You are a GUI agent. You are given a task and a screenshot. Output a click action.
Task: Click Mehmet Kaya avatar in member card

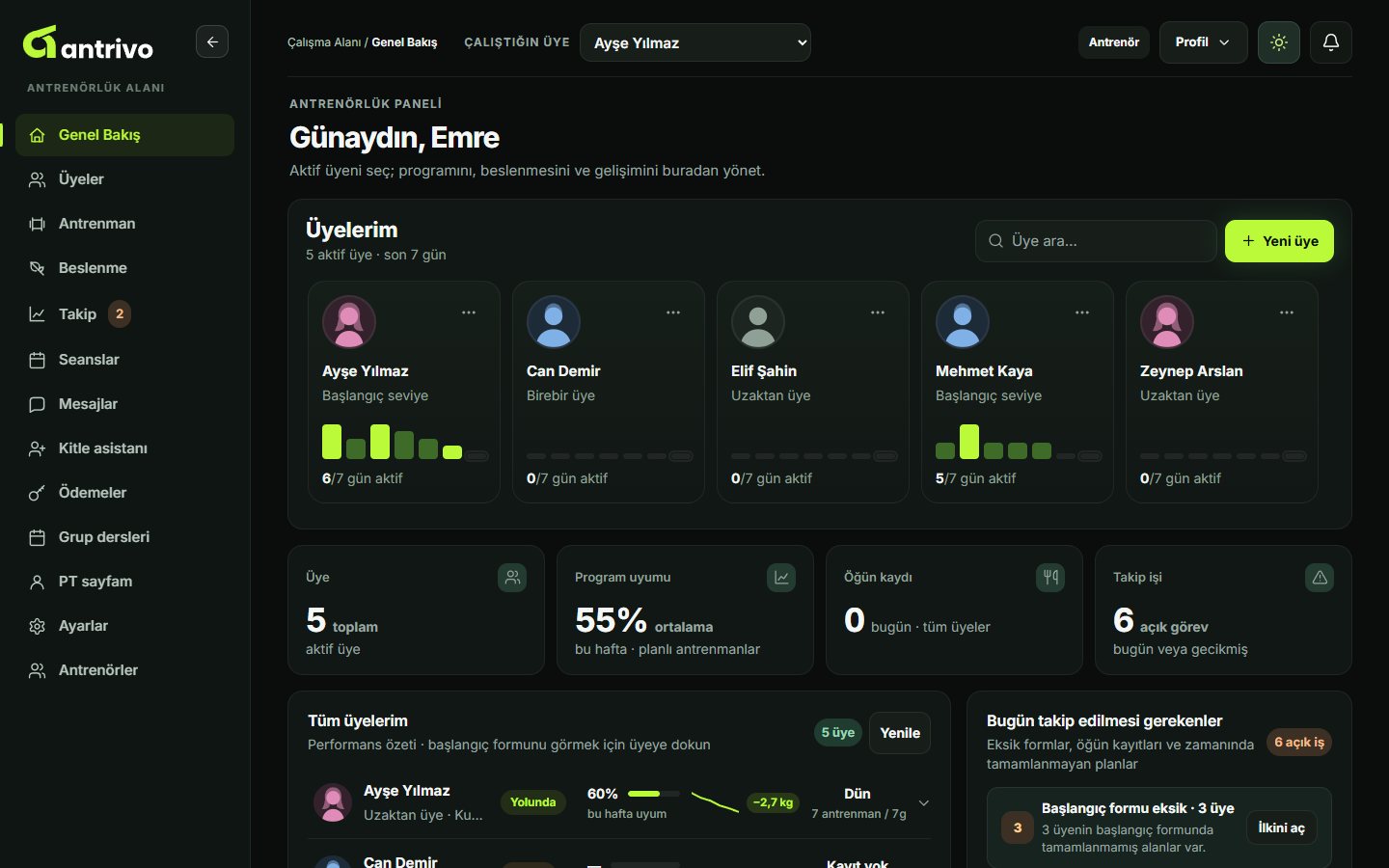pyautogui.click(x=963, y=322)
